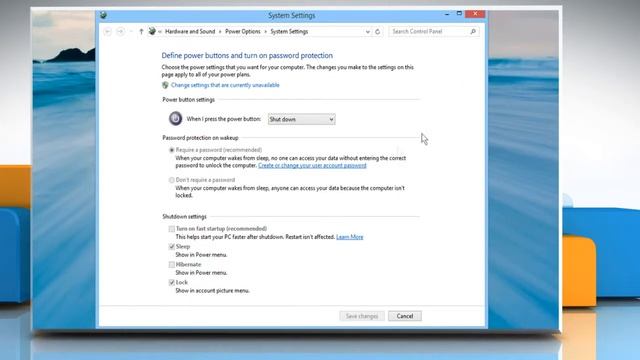Toggle Turn on fast startup checkbox
Viewport: 640px width, 360px height.
click(x=172, y=229)
